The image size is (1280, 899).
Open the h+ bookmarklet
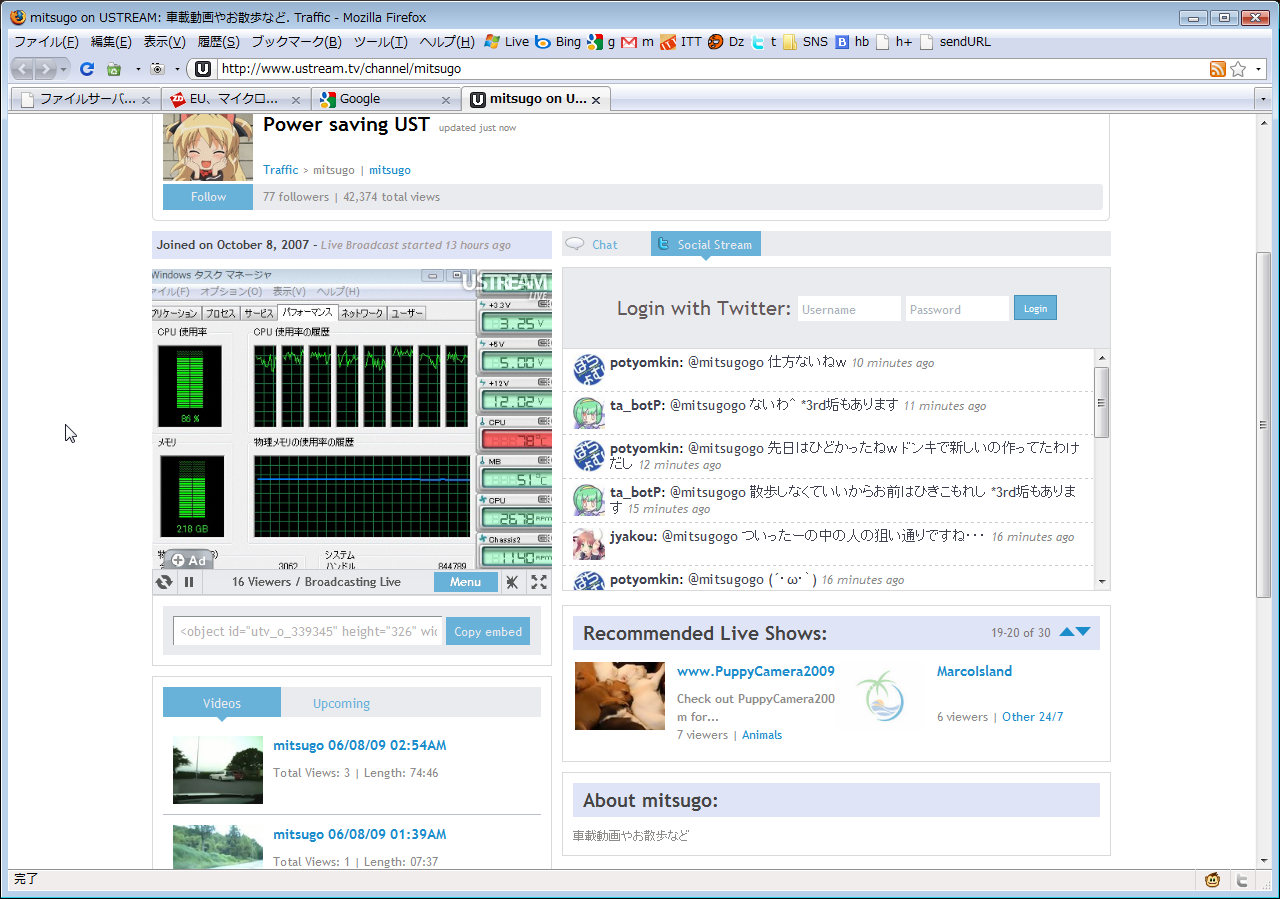[894, 42]
